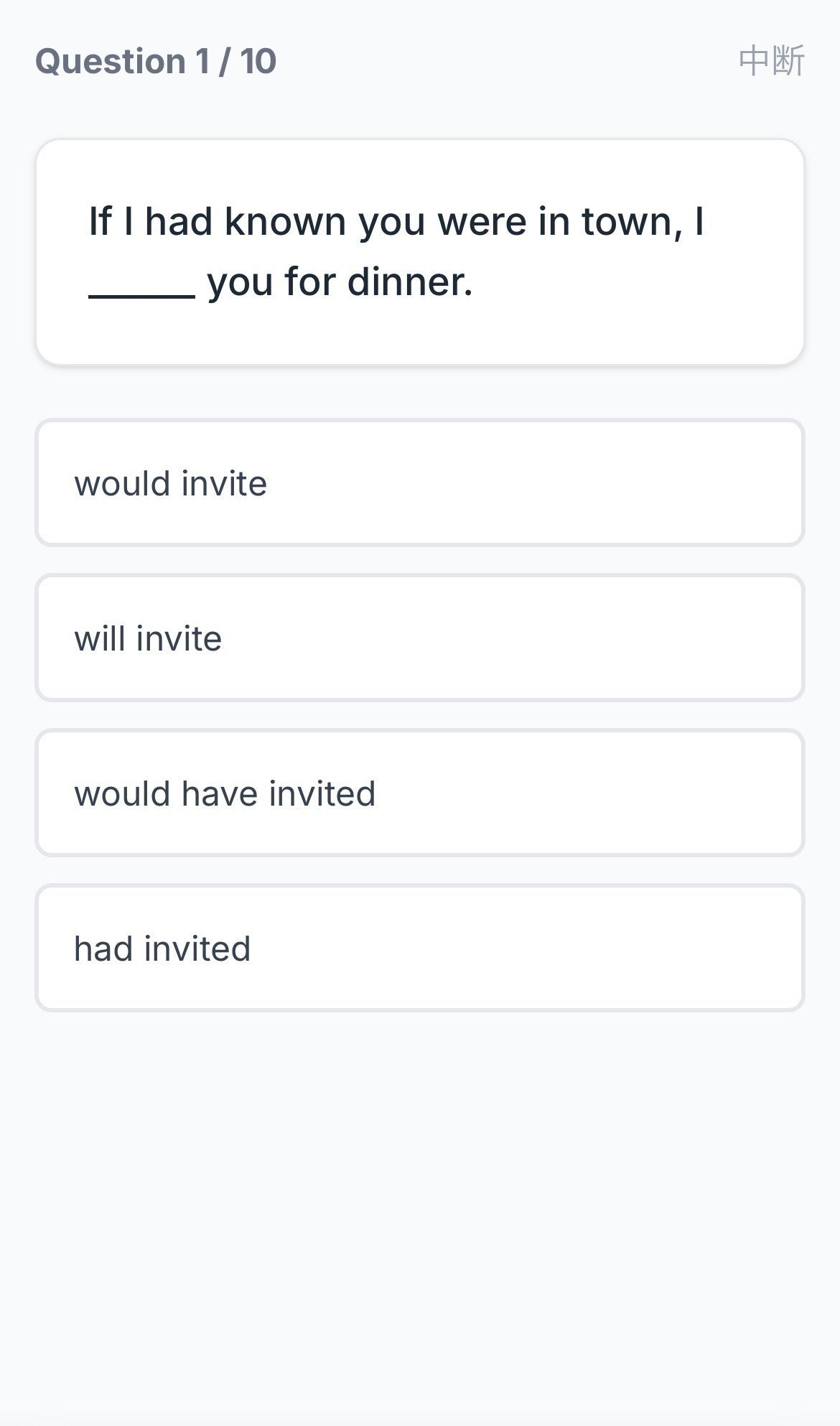Pick the past perfect tense answer

[419, 949]
